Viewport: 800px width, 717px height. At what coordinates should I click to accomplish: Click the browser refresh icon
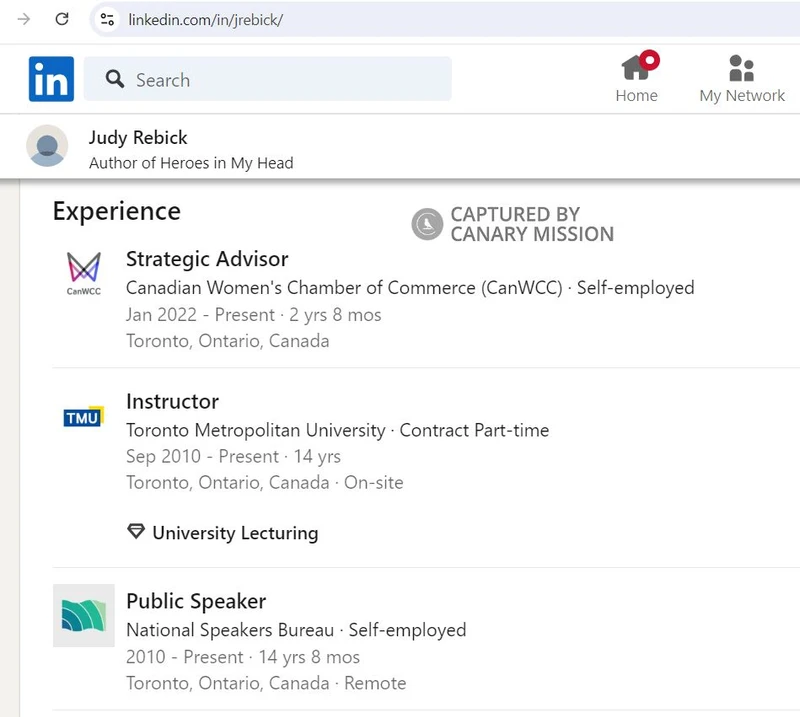coord(60,17)
